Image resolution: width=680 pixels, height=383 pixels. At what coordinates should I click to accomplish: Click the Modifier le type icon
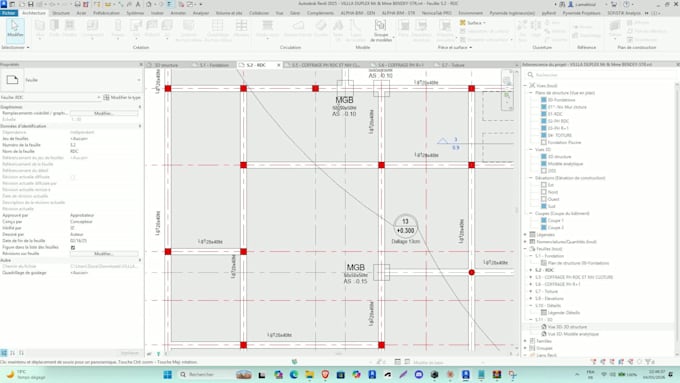tap(106, 98)
